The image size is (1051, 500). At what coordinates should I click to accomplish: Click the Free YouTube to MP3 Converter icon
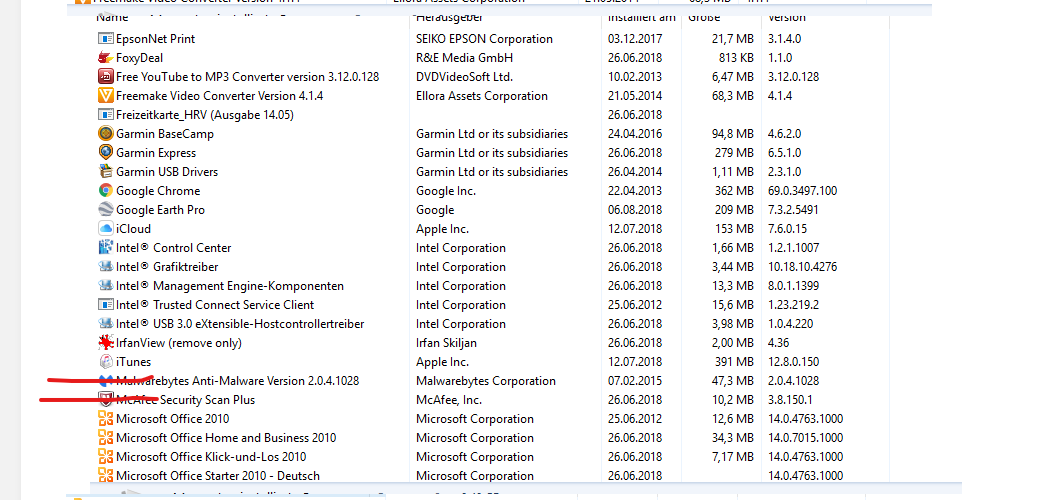coord(105,76)
